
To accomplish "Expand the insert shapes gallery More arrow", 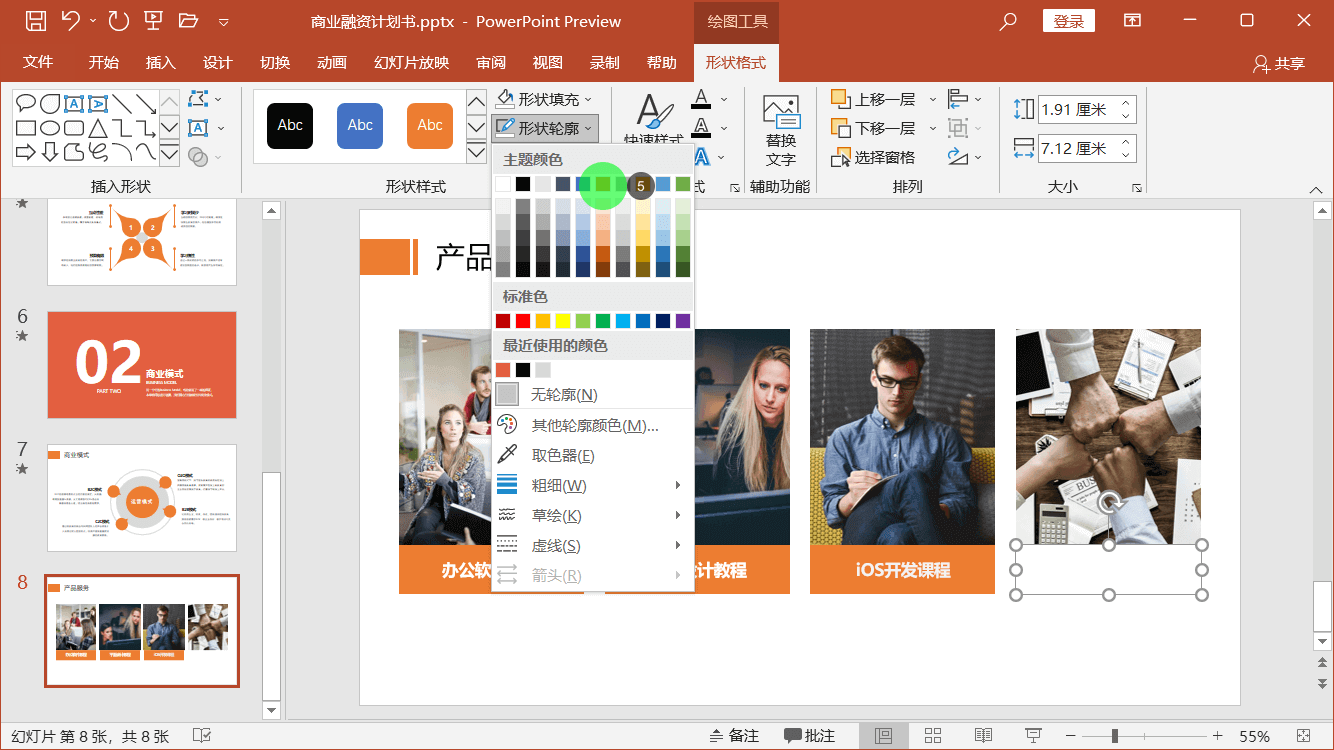I will point(169,153).
